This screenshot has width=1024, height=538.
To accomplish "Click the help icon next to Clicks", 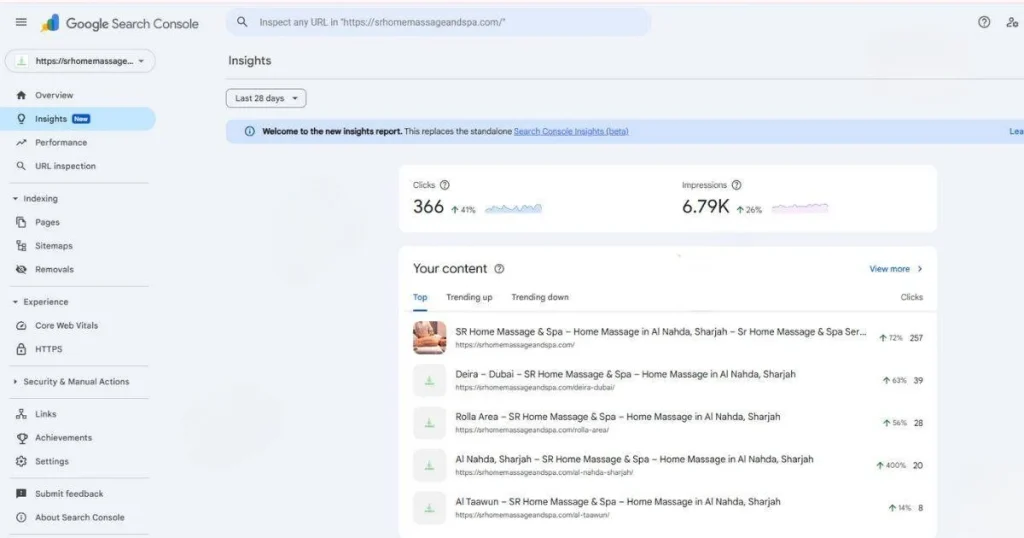I will pos(445,185).
